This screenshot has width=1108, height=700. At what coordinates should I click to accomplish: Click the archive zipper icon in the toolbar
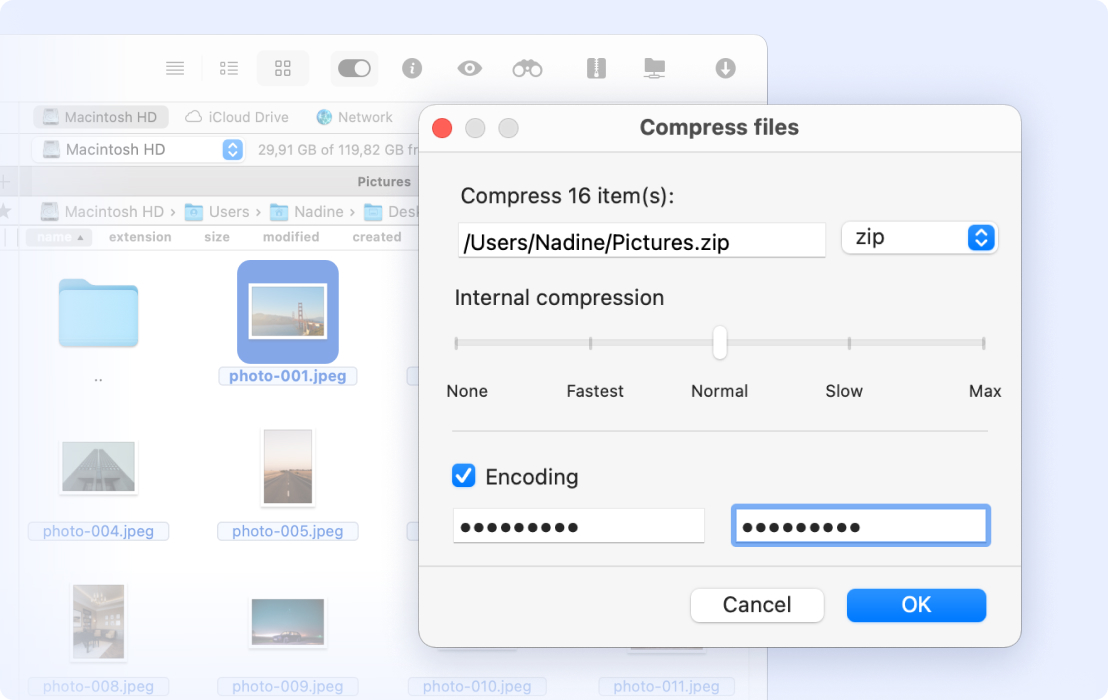point(595,68)
